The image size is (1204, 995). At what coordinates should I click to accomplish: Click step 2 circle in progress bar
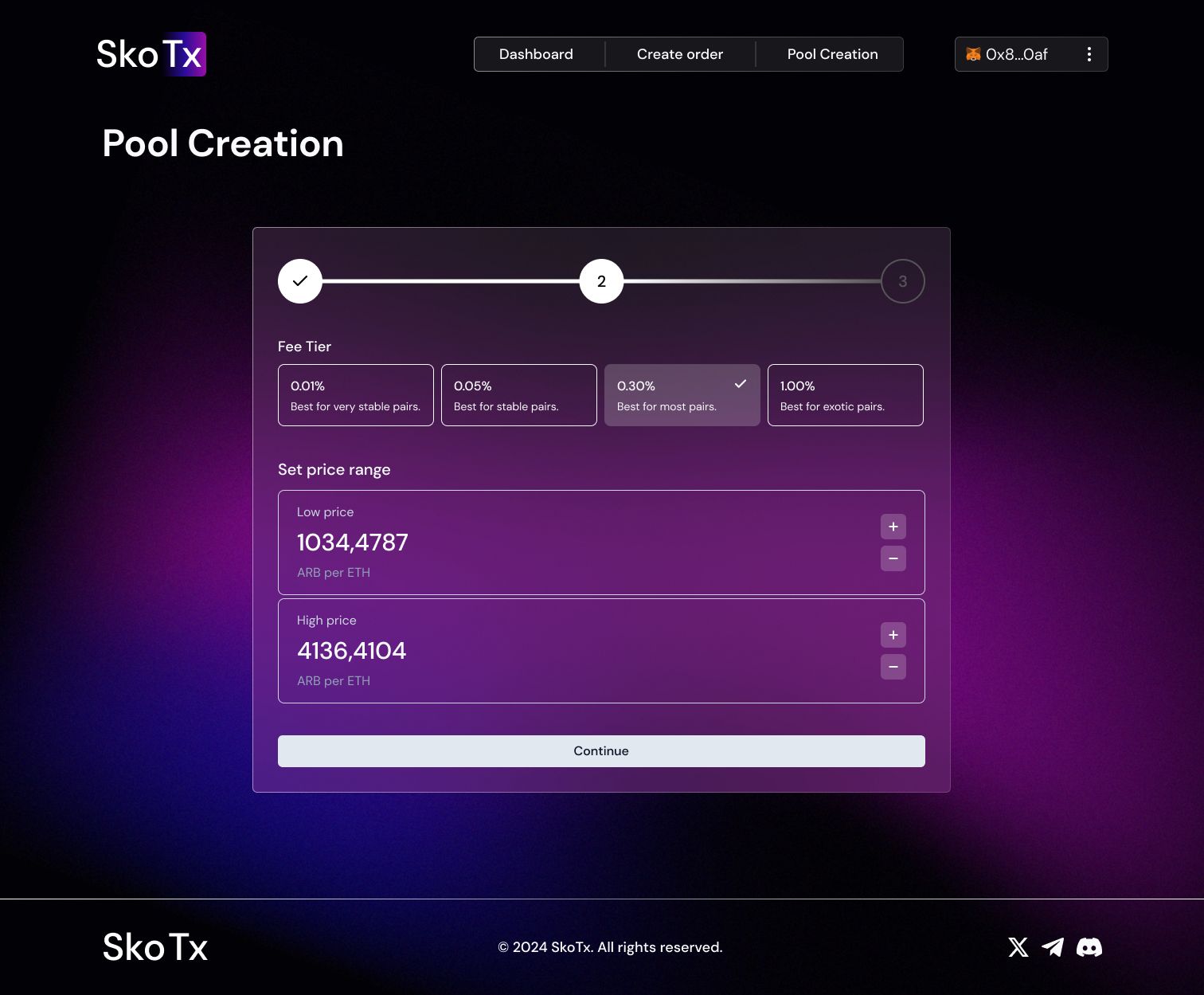601,281
